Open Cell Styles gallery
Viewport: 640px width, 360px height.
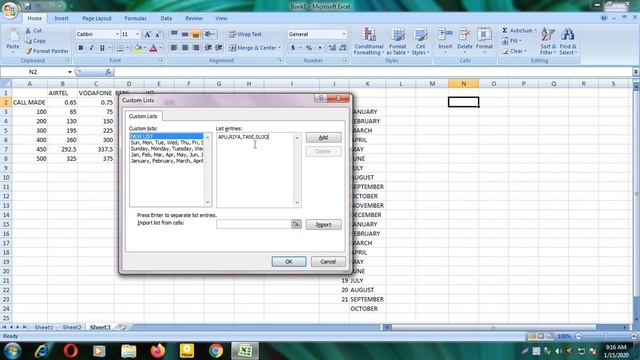(x=420, y=41)
